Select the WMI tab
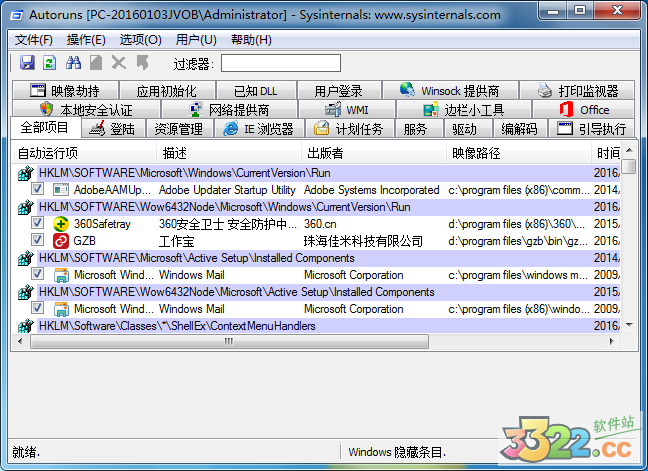Image resolution: width=648 pixels, height=471 pixels. tap(347, 110)
